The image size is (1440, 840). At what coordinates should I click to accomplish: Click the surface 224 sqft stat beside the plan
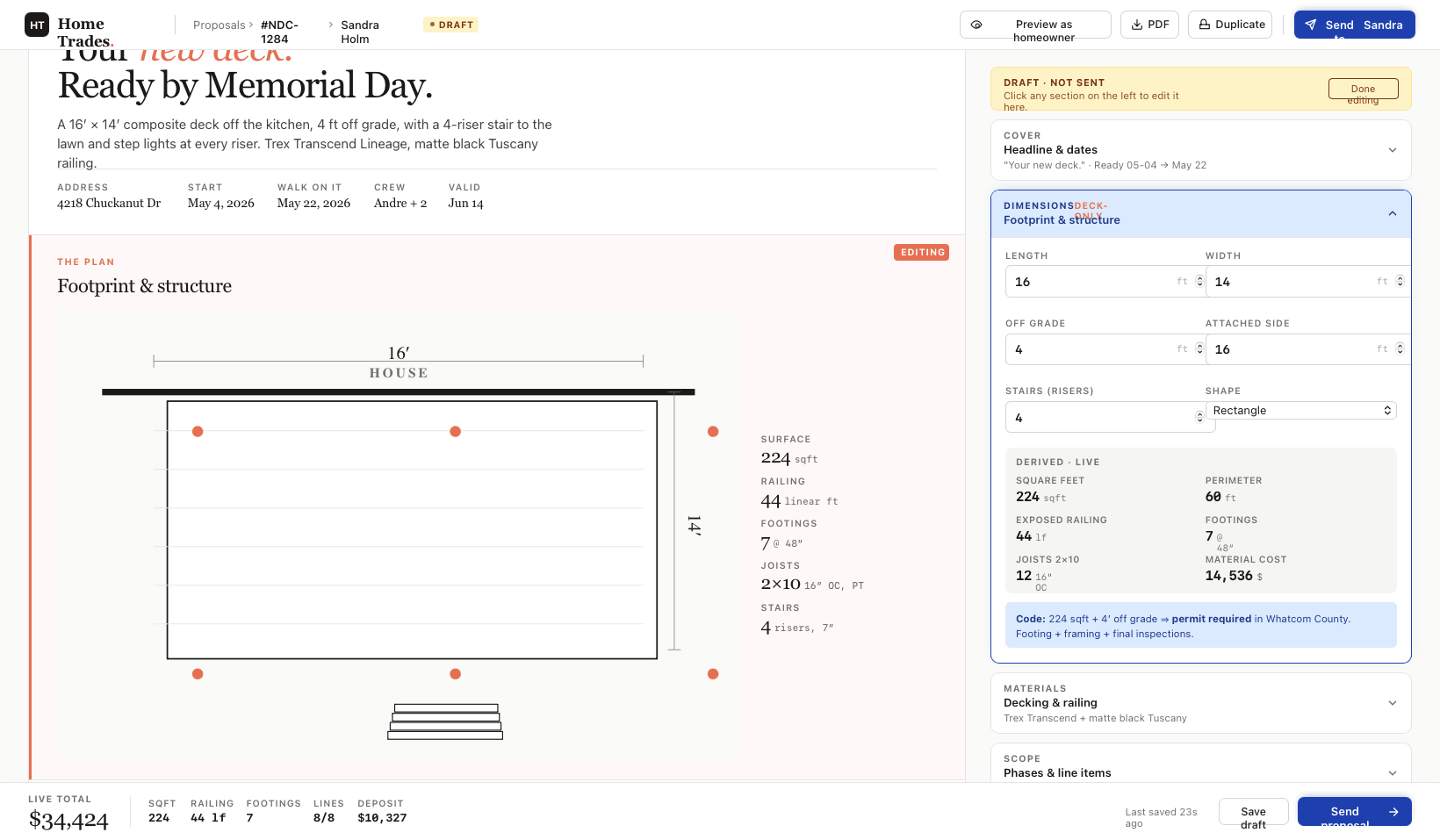click(x=789, y=458)
